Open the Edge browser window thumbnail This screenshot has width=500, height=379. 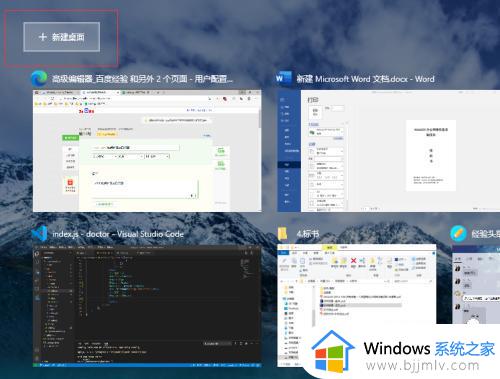[147, 150]
